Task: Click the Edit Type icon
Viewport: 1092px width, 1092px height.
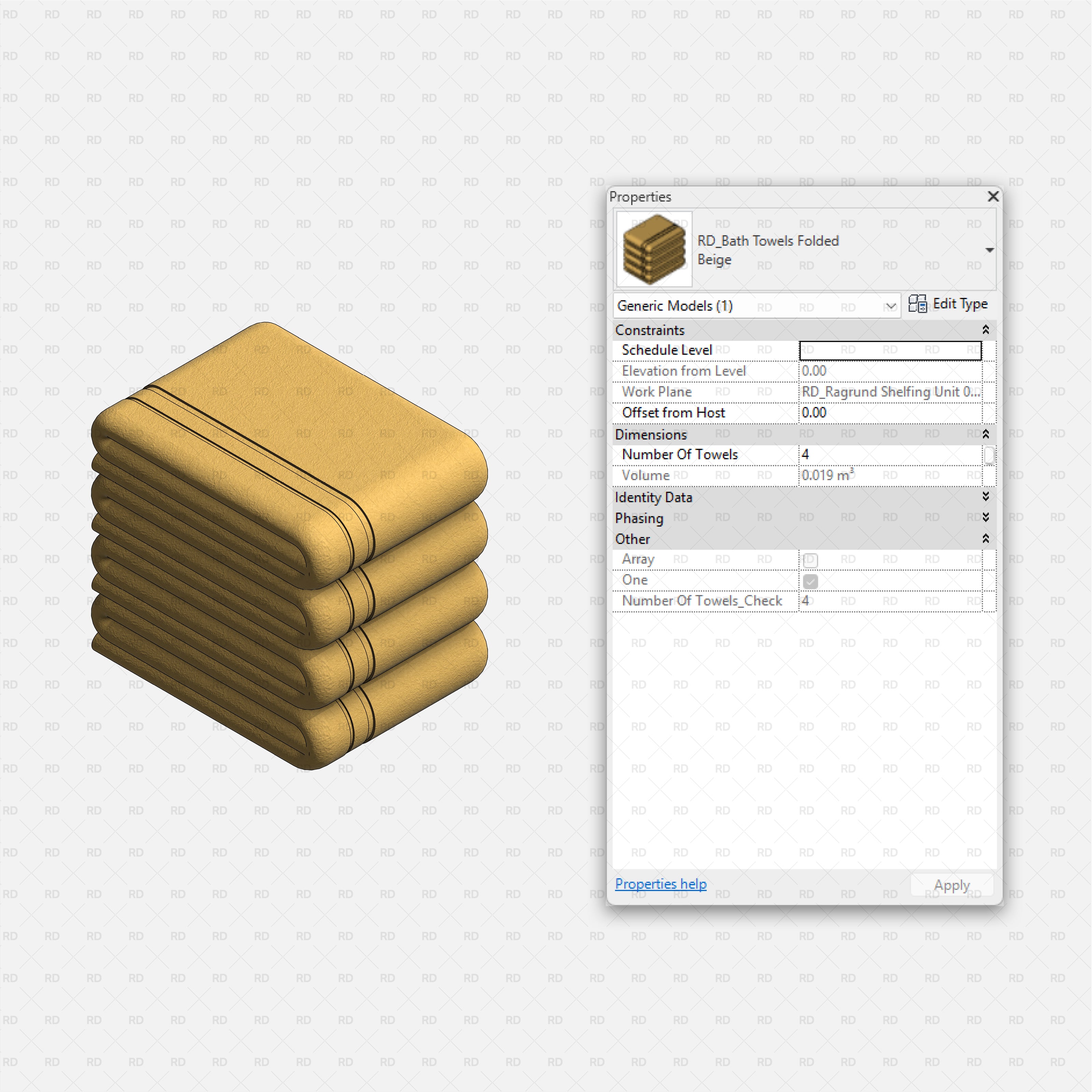Action: (x=918, y=304)
